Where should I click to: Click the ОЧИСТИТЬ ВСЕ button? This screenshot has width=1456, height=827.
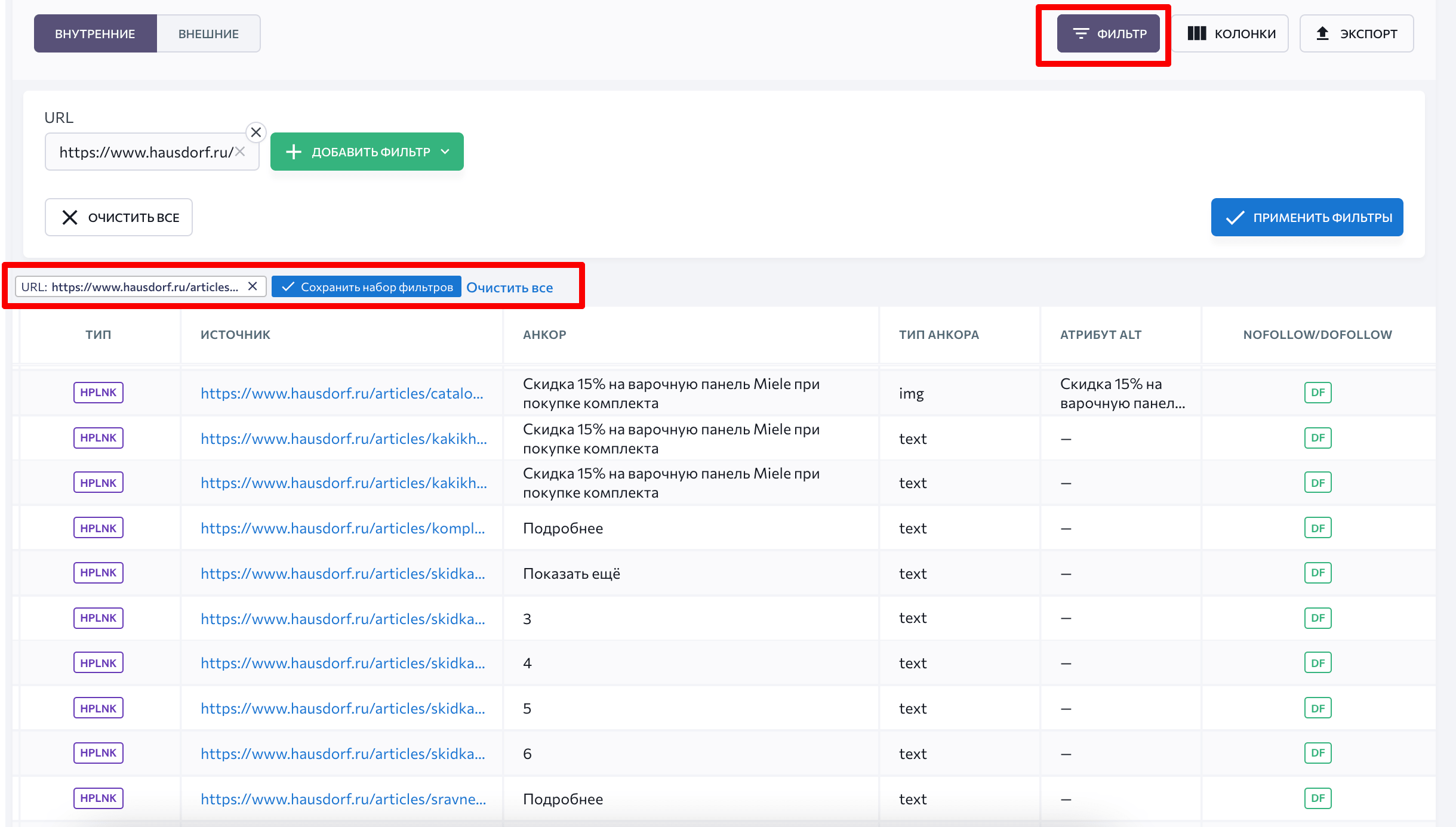pos(119,217)
